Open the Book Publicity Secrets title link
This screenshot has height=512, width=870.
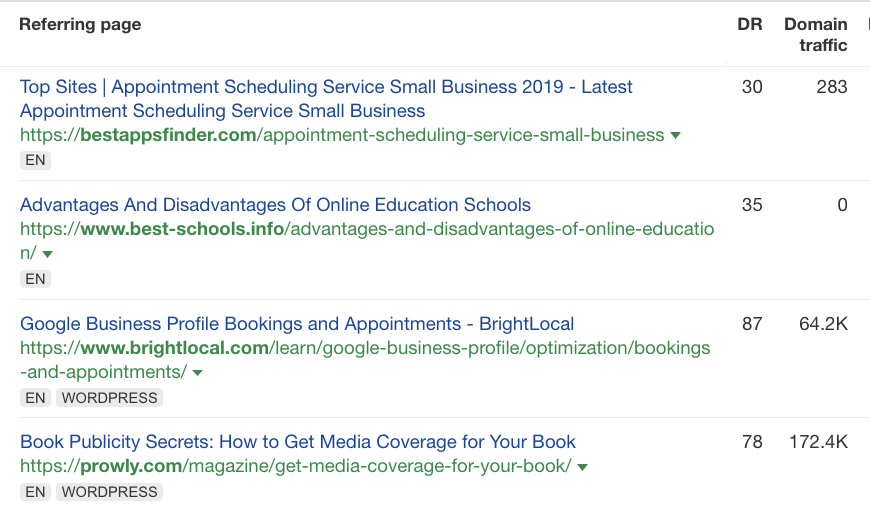(x=298, y=442)
